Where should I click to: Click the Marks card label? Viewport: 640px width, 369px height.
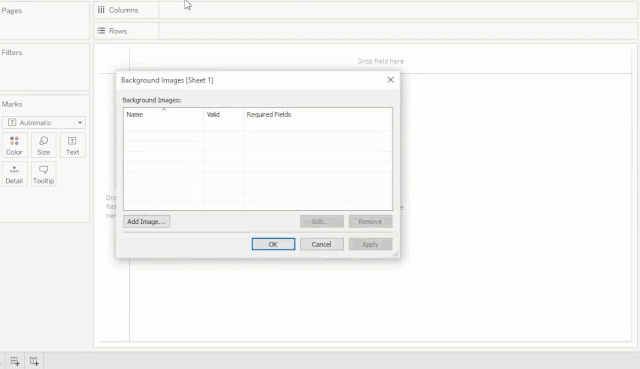pos(12,104)
